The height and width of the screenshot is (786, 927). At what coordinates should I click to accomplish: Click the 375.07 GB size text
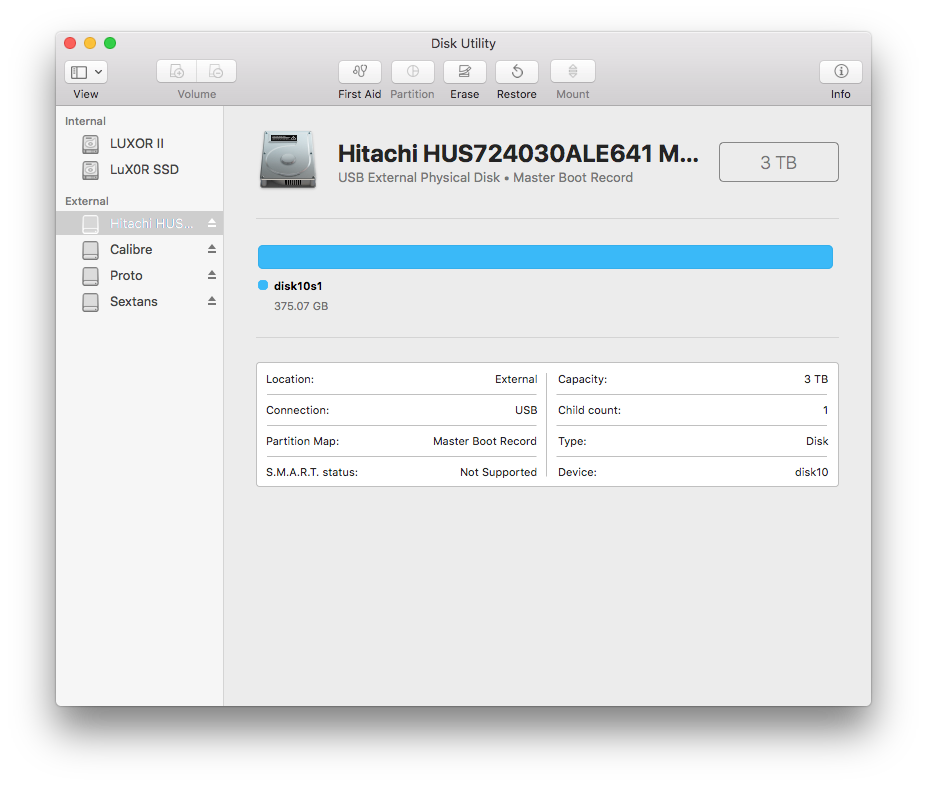(301, 306)
